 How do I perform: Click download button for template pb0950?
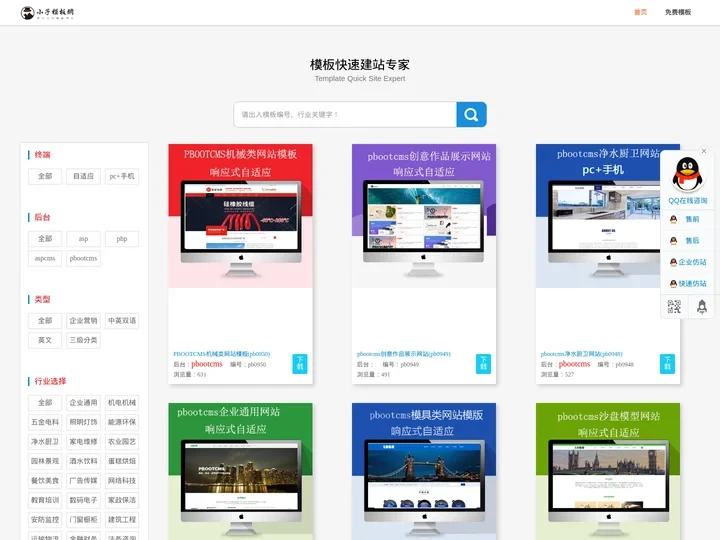[300, 364]
